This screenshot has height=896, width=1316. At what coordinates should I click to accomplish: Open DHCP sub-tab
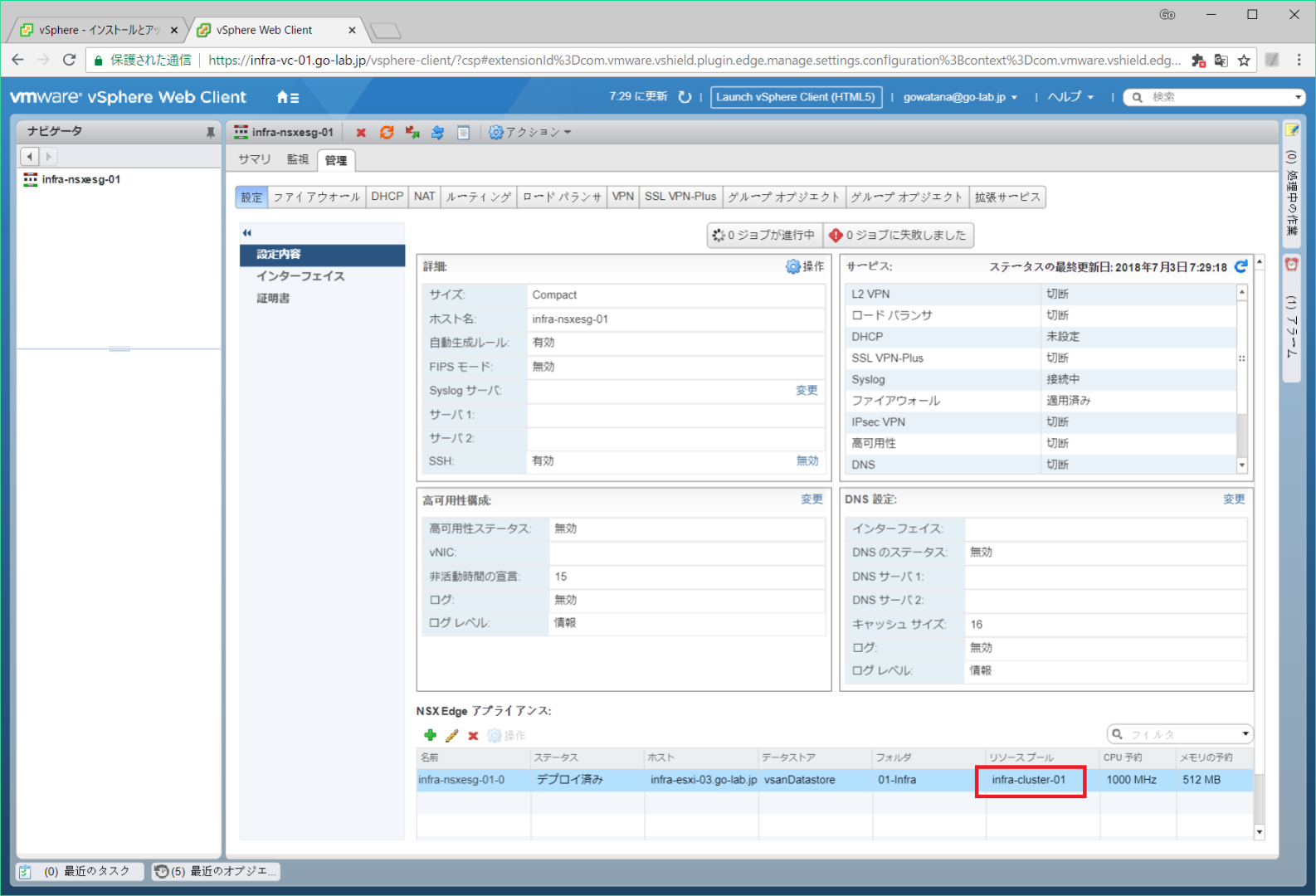[387, 197]
